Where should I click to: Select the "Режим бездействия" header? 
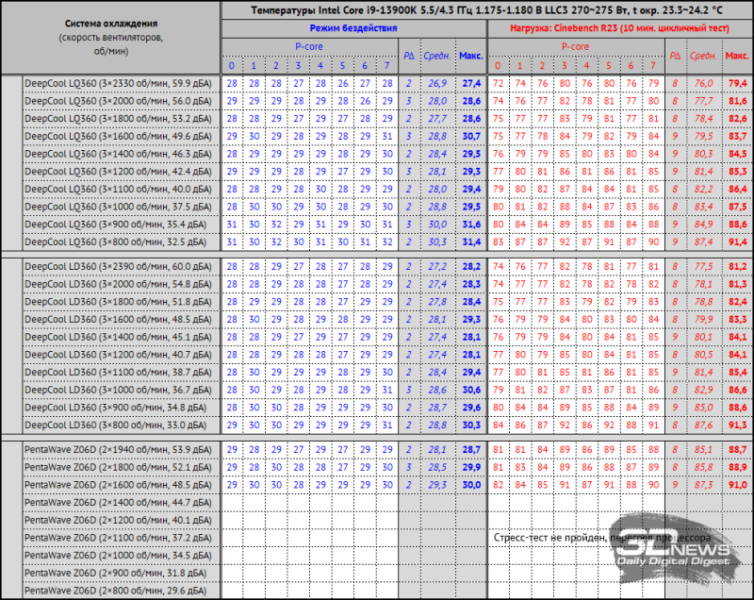[351, 30]
